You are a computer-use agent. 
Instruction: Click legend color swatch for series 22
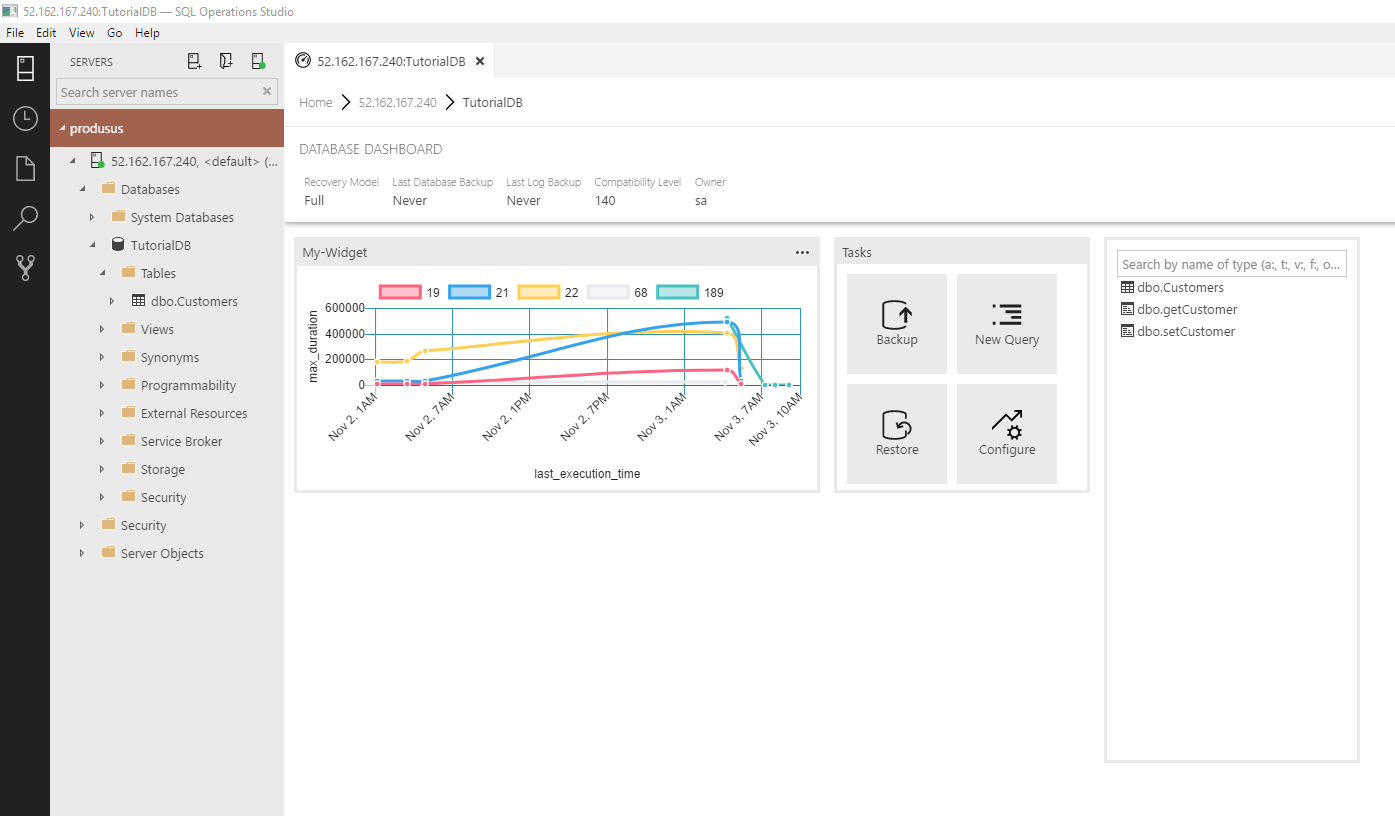click(538, 292)
